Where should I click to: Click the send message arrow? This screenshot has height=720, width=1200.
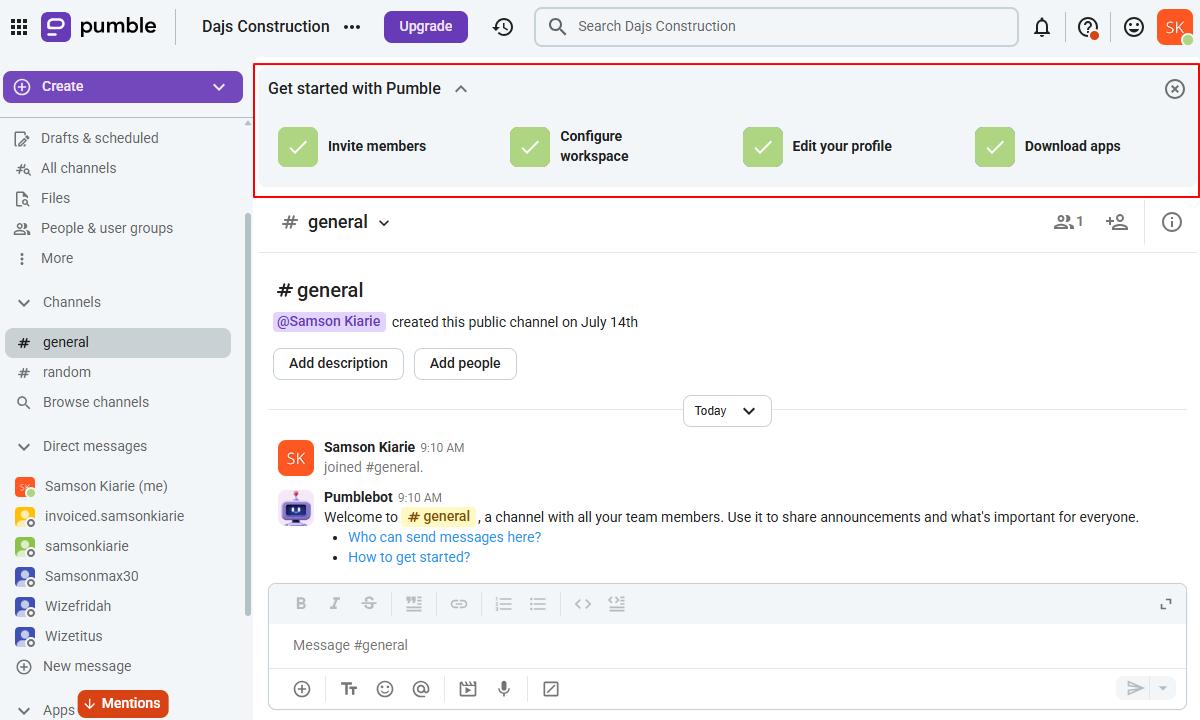coord(1135,688)
